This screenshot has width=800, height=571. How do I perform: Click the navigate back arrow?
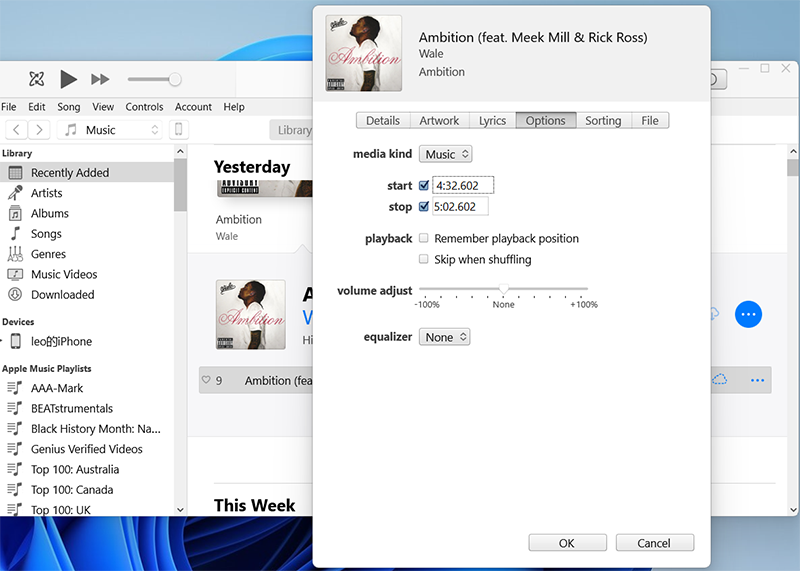click(x=17, y=130)
